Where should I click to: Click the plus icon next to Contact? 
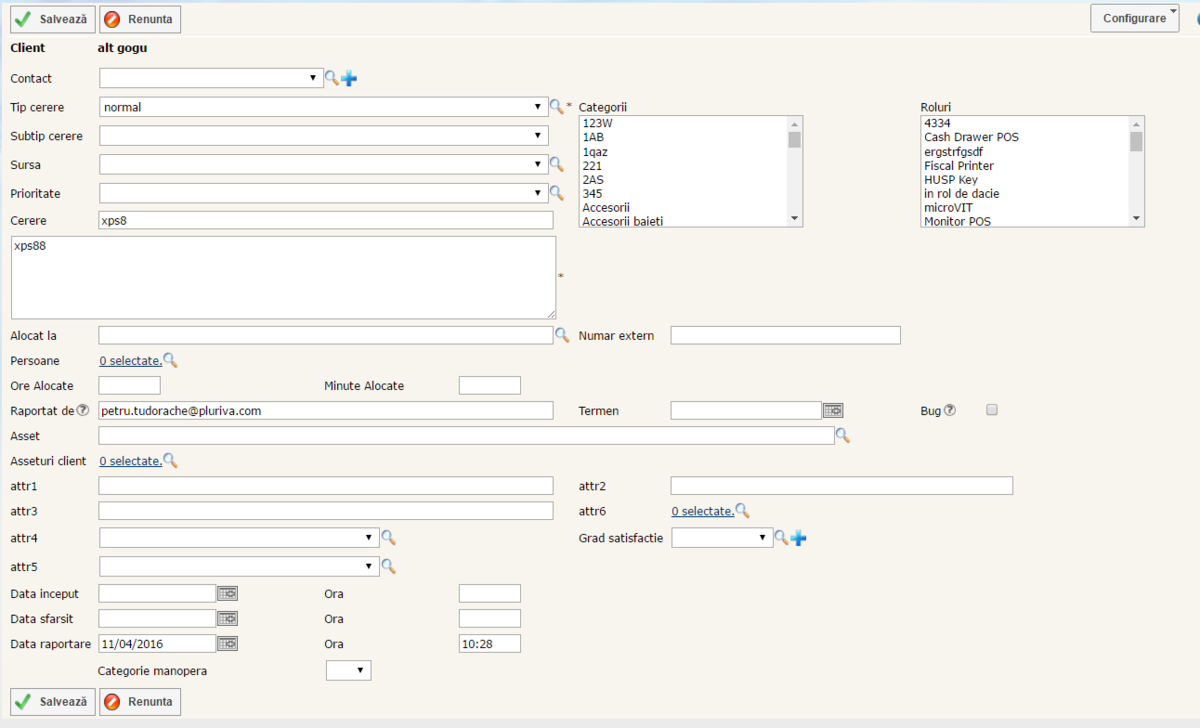349,78
